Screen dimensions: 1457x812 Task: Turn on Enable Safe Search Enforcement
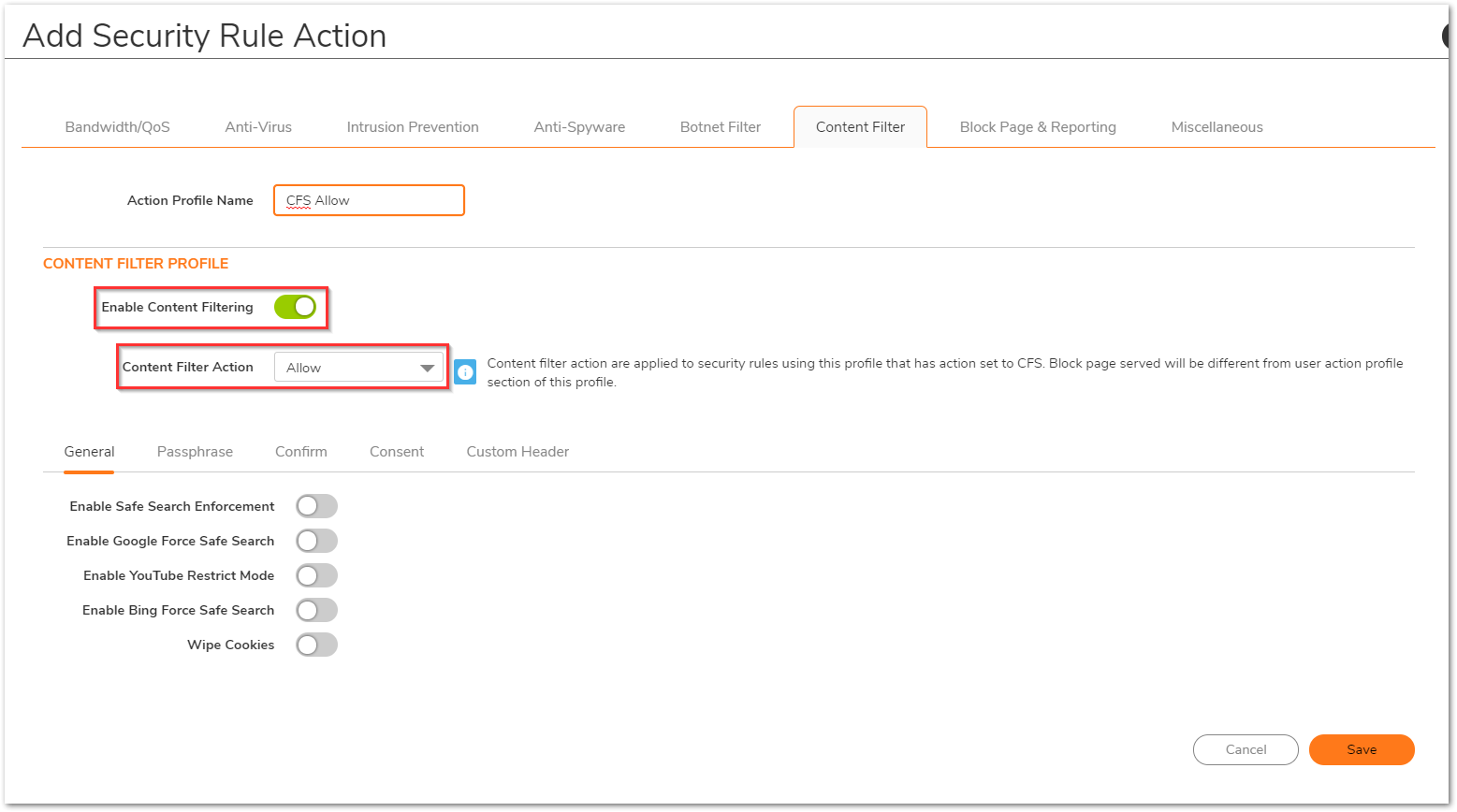pos(316,506)
